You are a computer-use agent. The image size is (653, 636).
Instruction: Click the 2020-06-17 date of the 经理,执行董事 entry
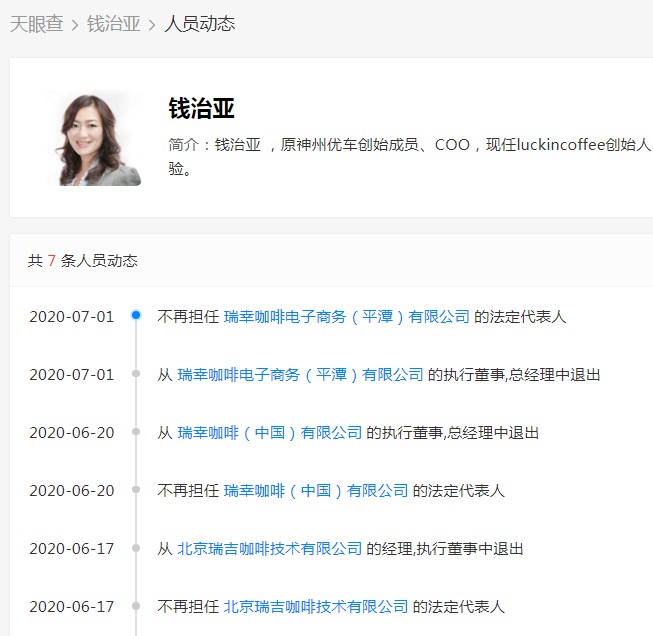pyautogui.click(x=72, y=549)
